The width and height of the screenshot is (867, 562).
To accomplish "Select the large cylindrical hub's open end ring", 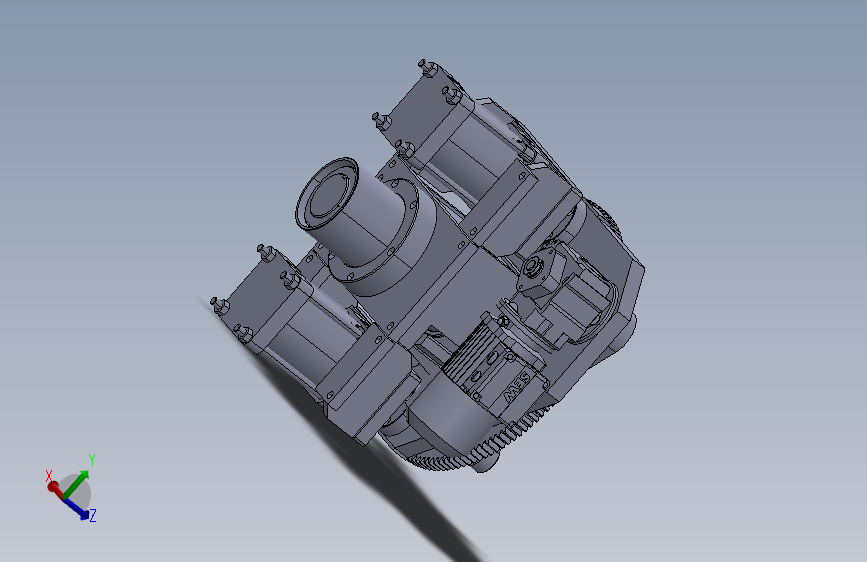I will coord(327,192).
